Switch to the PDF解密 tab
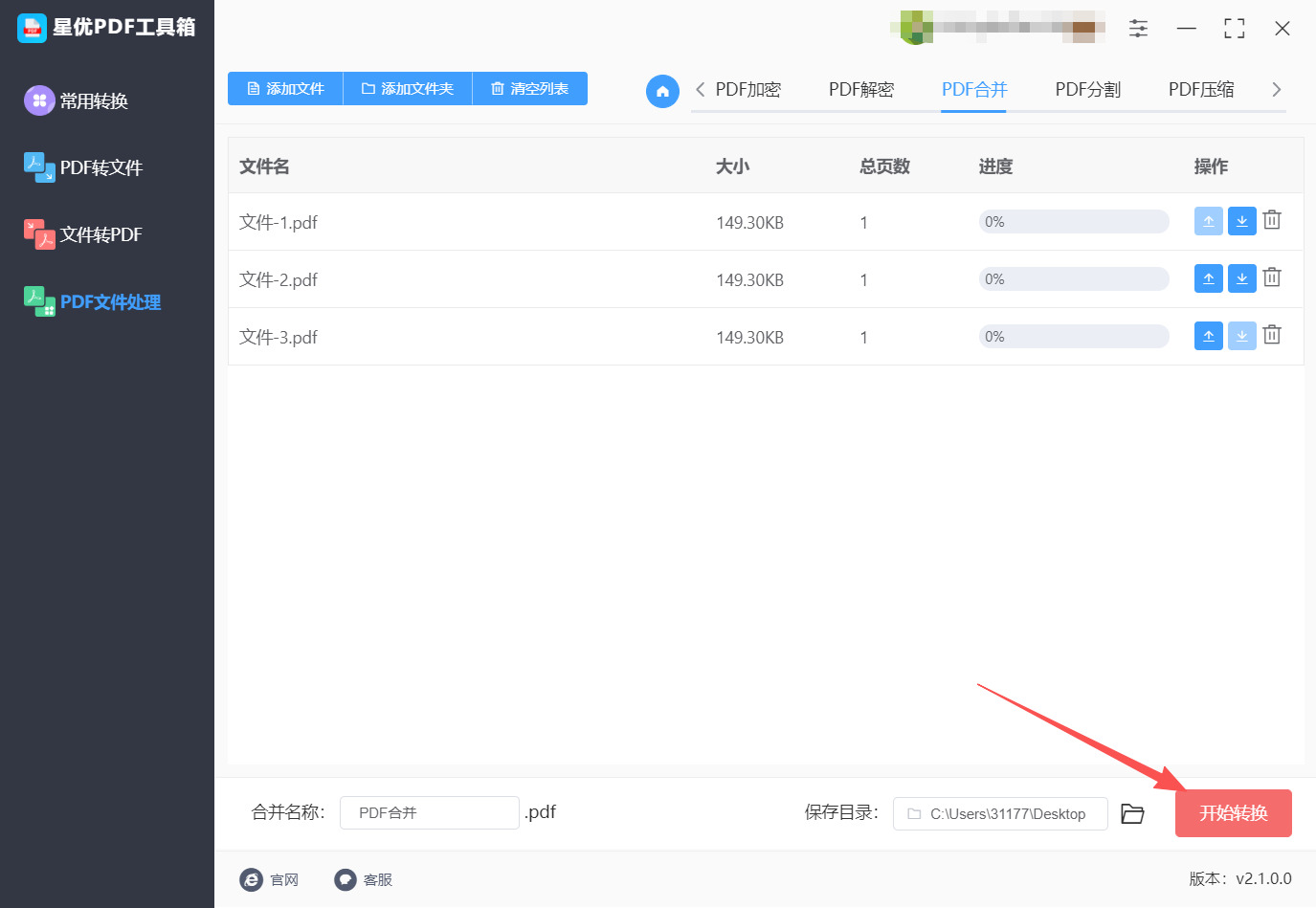Screen dimensions: 1316x908 [x=861, y=89]
